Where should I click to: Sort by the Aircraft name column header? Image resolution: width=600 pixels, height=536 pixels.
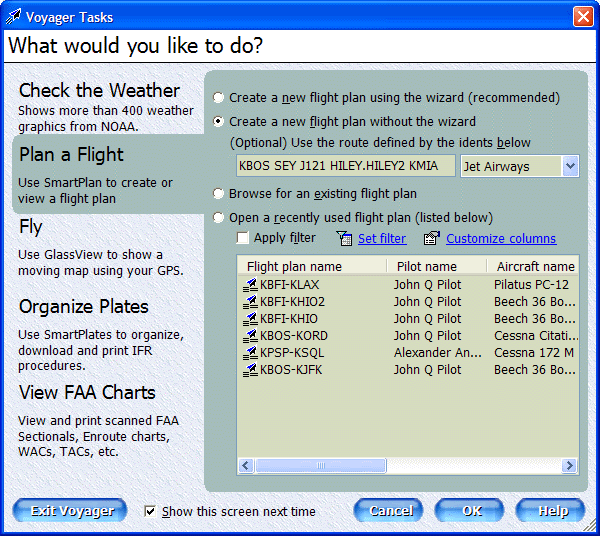533,266
